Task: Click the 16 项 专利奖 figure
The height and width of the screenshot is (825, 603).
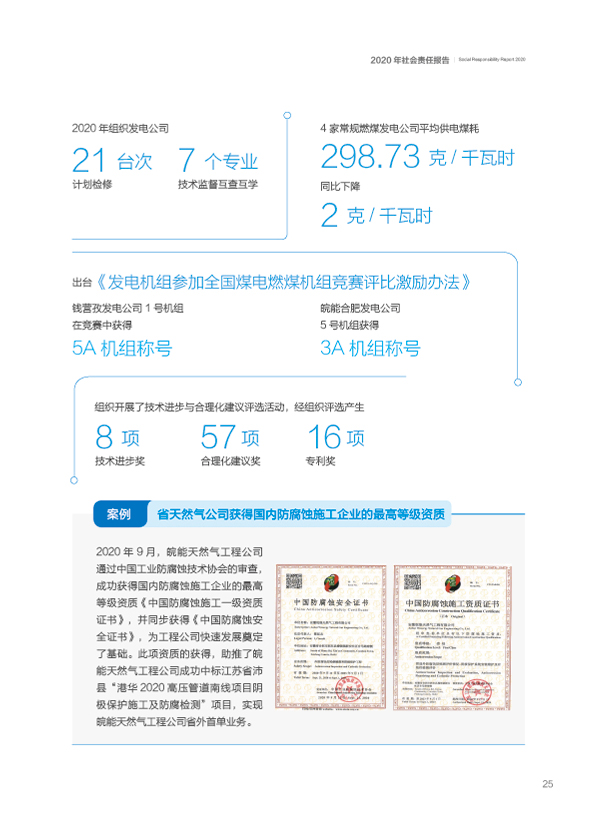Action: (337, 437)
